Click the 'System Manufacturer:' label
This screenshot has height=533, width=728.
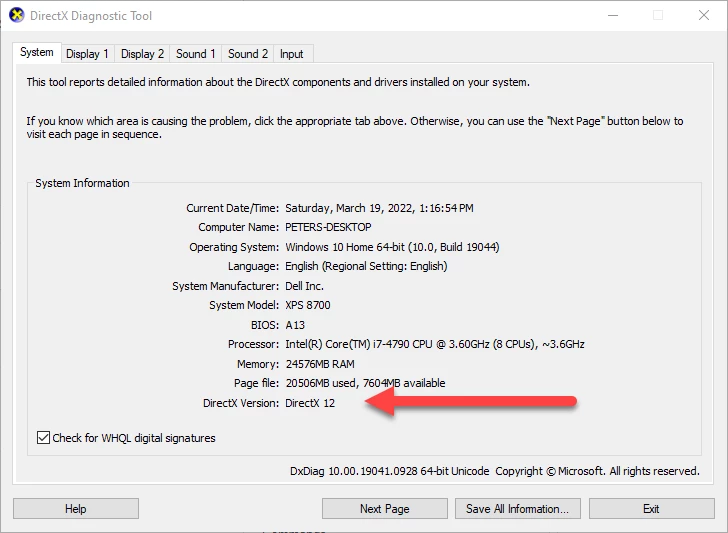pos(226,286)
